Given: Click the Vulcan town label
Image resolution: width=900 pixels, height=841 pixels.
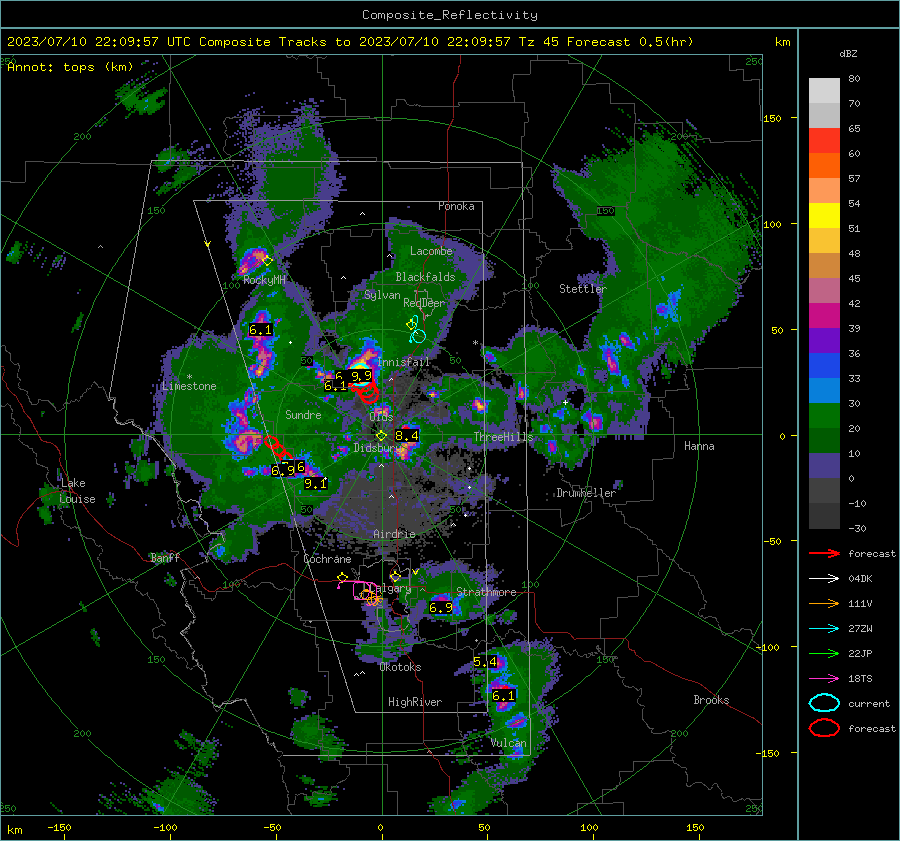Looking at the screenshot, I should point(509,743).
